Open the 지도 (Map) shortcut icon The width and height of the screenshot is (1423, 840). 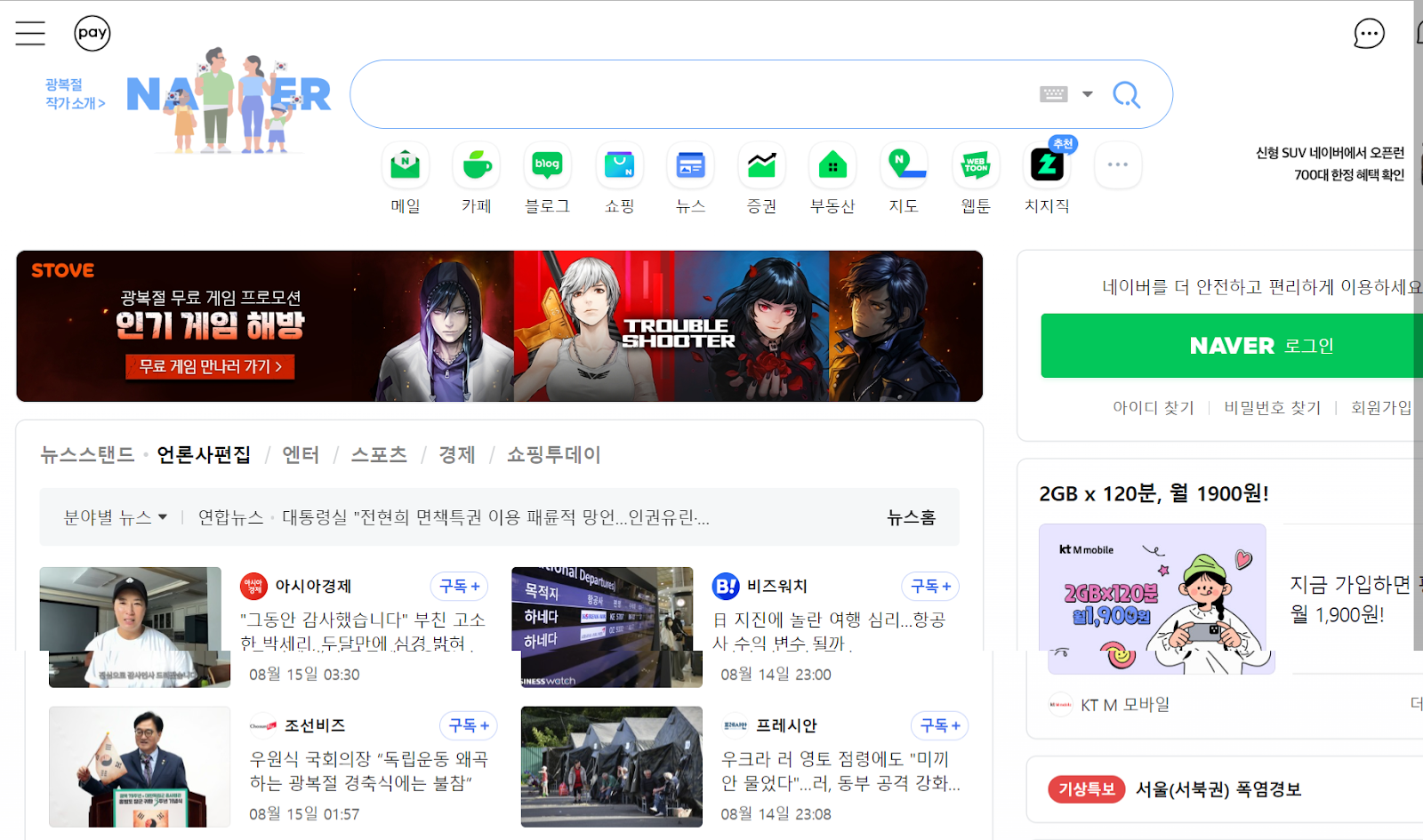tap(904, 165)
